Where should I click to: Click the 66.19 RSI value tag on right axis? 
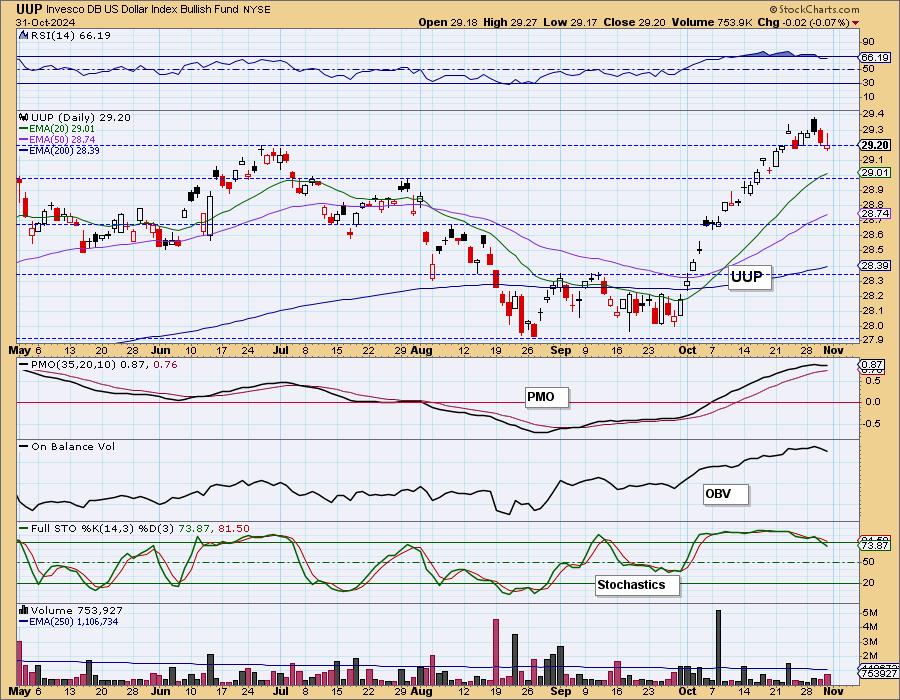tap(876, 57)
